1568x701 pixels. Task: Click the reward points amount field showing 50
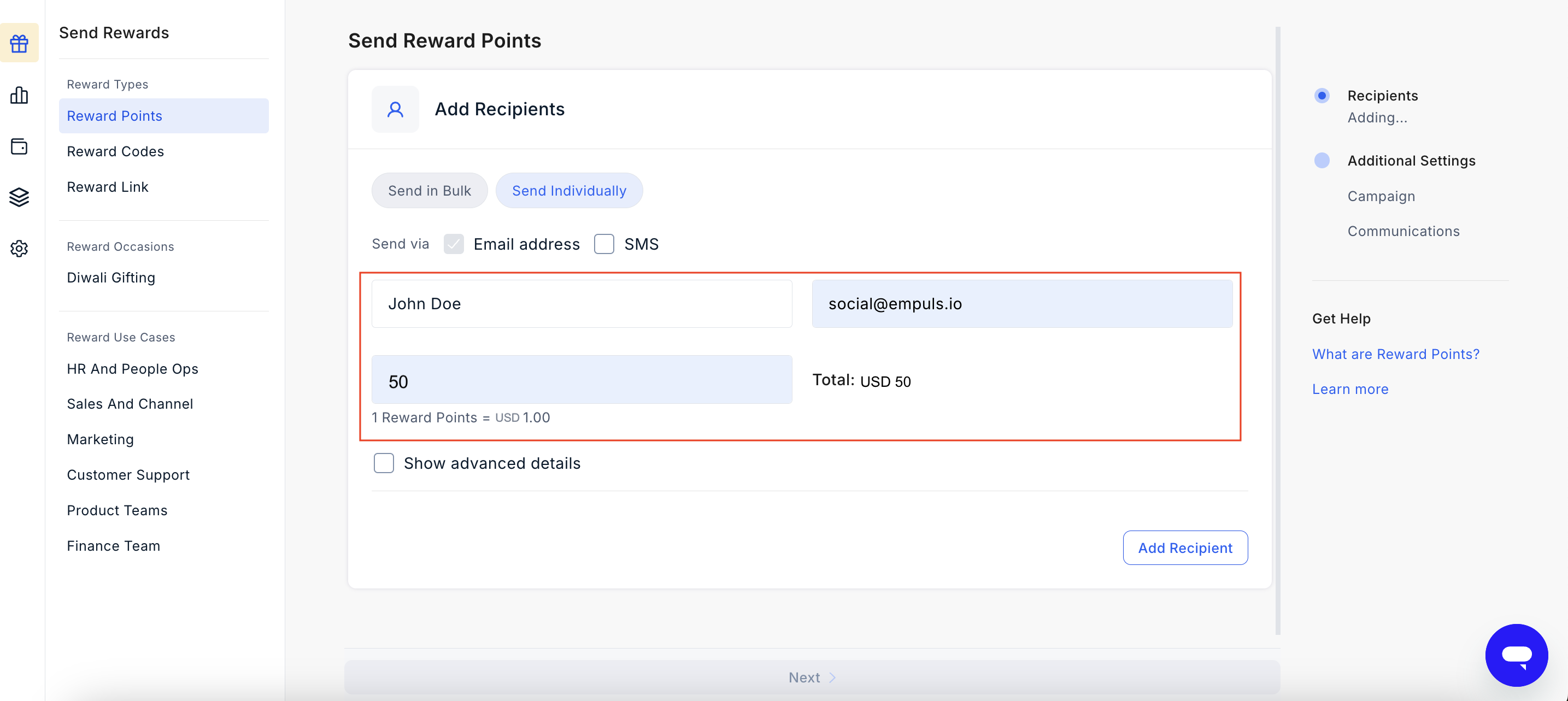(582, 380)
